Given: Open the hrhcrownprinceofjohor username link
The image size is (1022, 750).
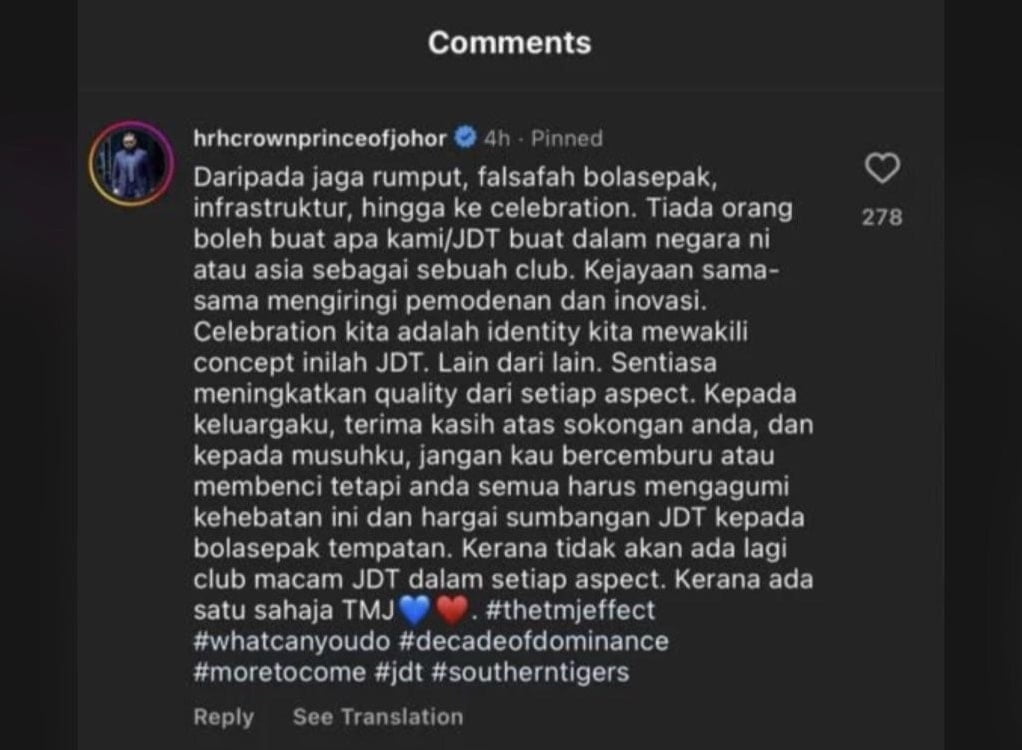Looking at the screenshot, I should coord(320,138).
